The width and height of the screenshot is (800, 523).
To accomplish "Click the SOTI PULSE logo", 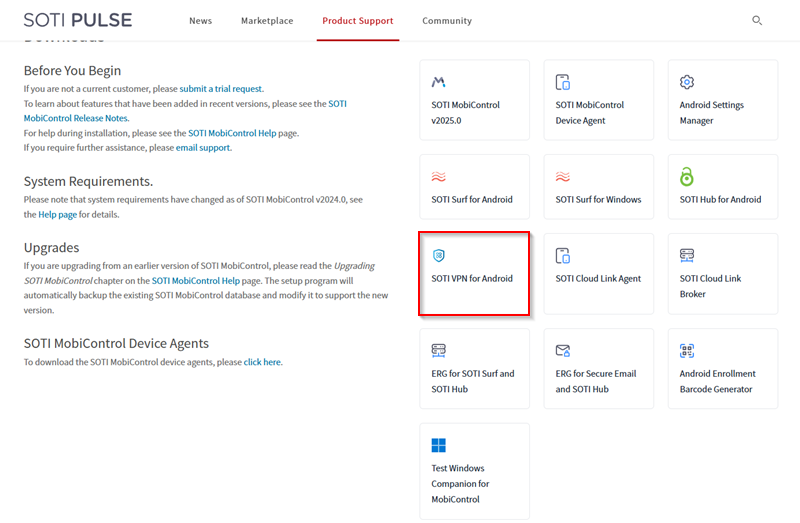I will coord(78,20).
